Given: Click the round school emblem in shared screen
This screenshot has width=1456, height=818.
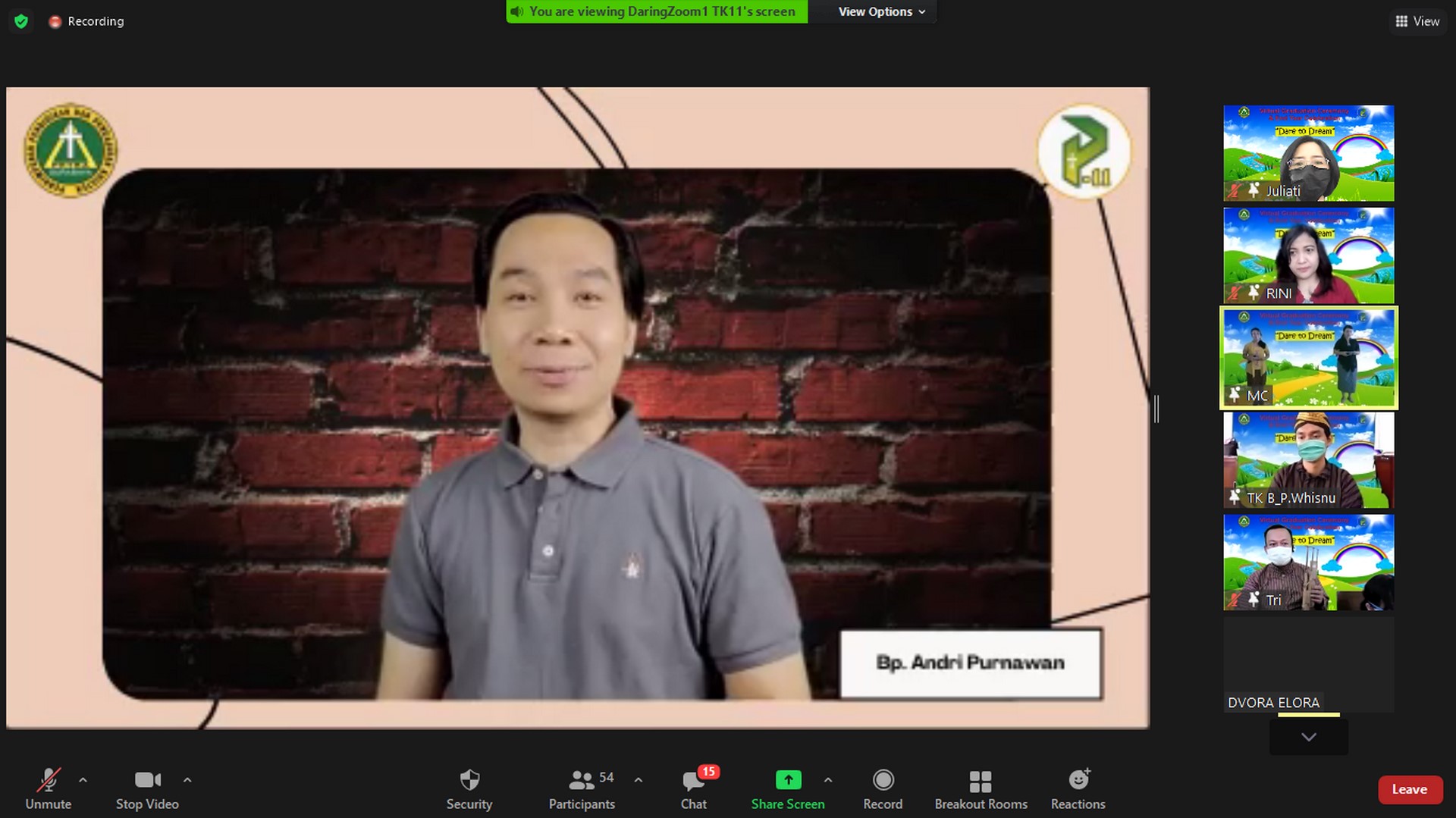Looking at the screenshot, I should [x=71, y=150].
